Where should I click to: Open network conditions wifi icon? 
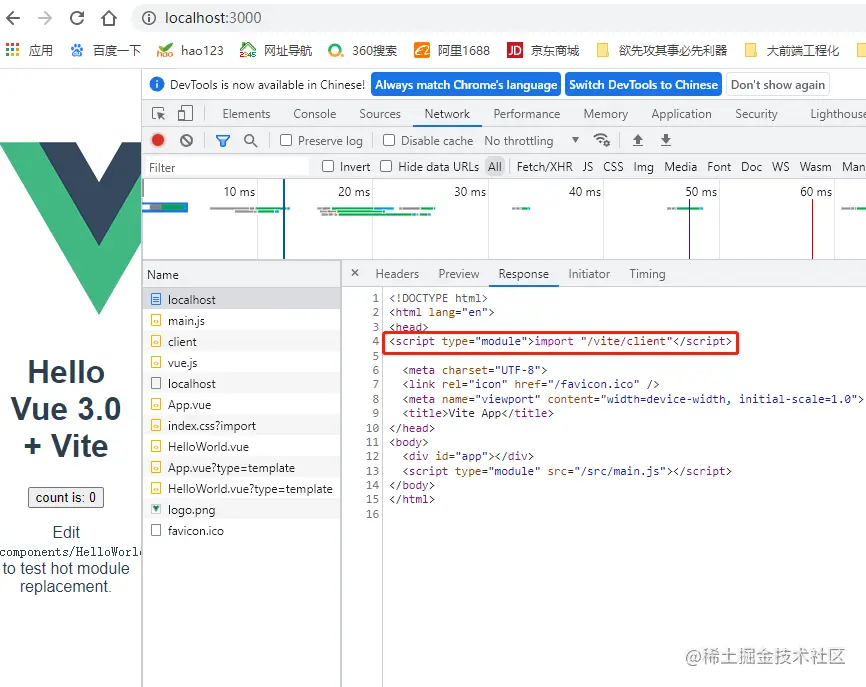click(x=601, y=140)
